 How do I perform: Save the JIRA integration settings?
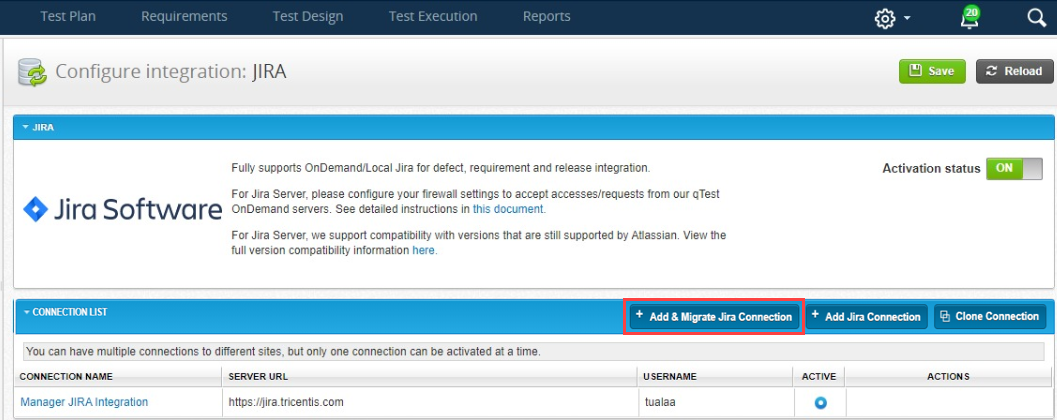(932, 71)
